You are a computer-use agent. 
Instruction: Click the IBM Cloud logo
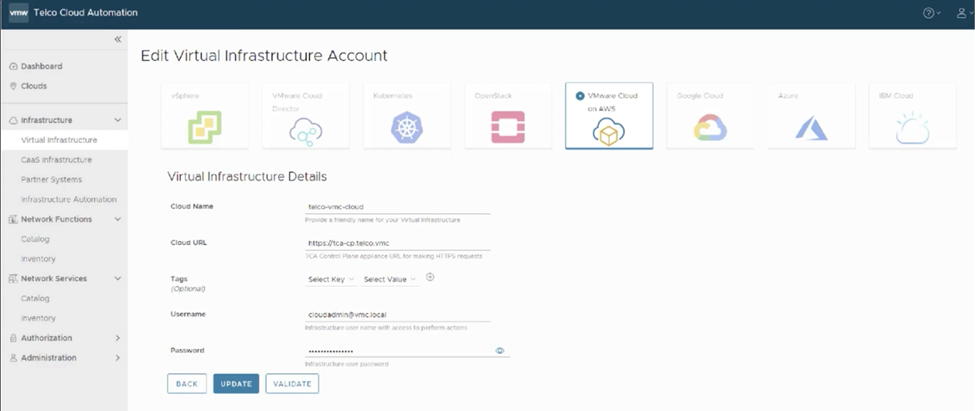coord(913,129)
